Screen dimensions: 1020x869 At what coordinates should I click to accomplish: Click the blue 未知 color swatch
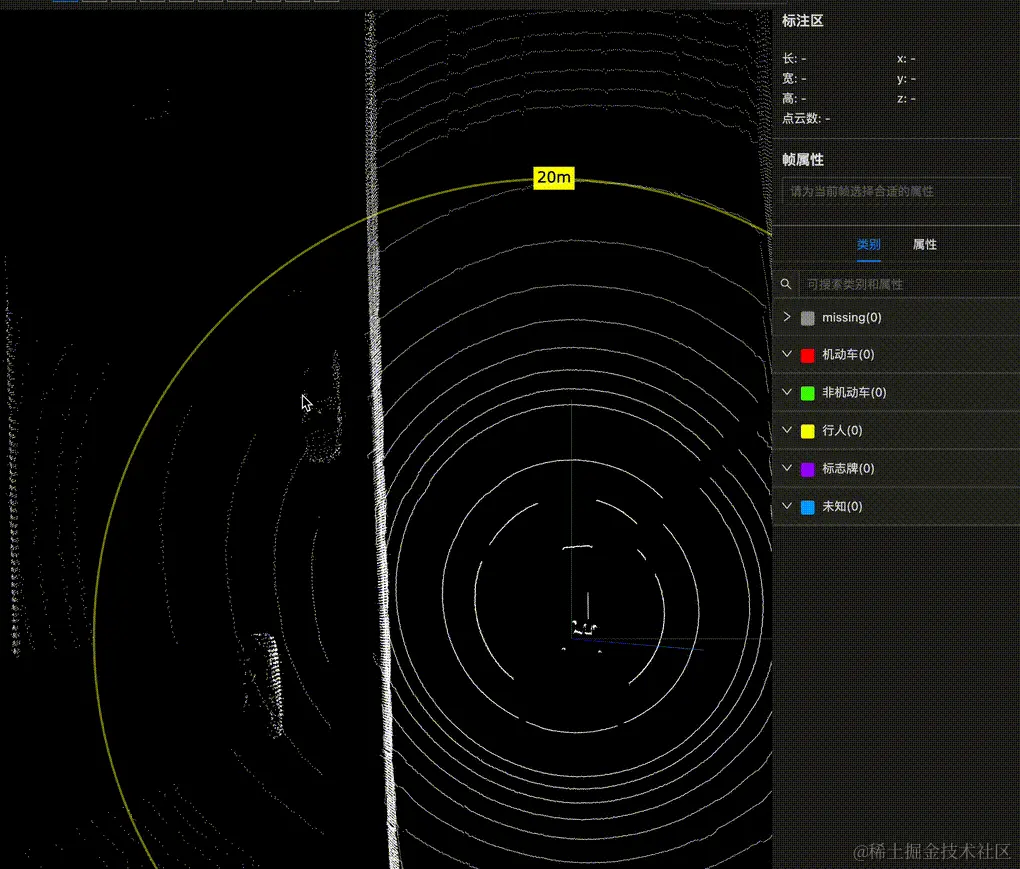807,507
